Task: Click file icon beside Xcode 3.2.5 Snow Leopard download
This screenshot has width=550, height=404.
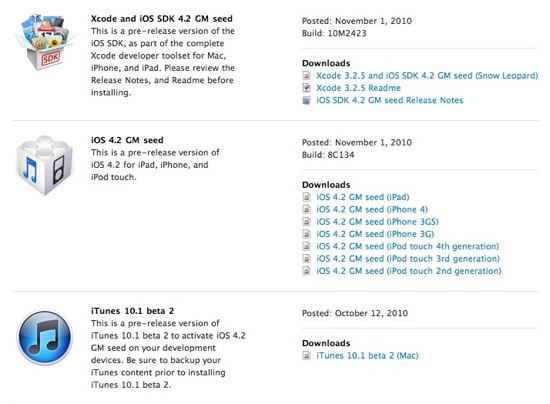Action: (307, 76)
